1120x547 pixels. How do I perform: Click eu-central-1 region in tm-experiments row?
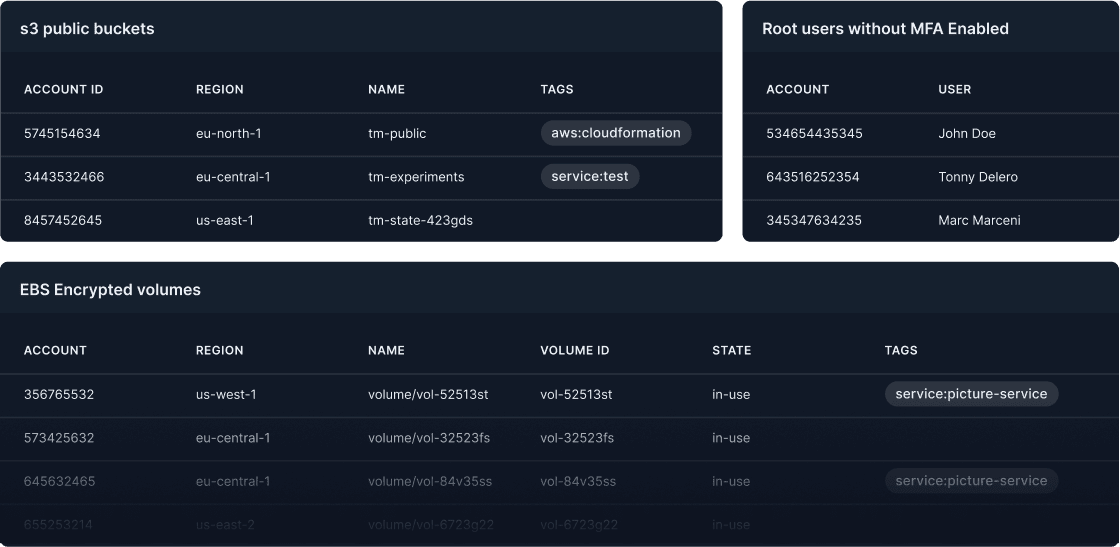point(233,177)
